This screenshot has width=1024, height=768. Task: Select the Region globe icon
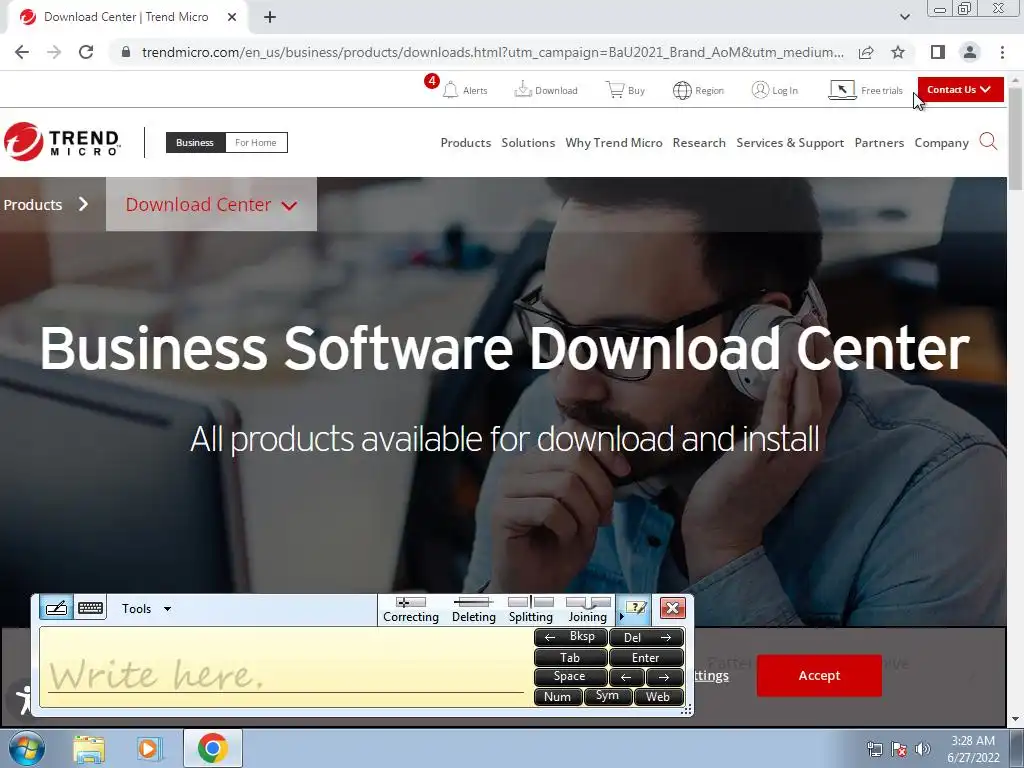click(x=682, y=90)
